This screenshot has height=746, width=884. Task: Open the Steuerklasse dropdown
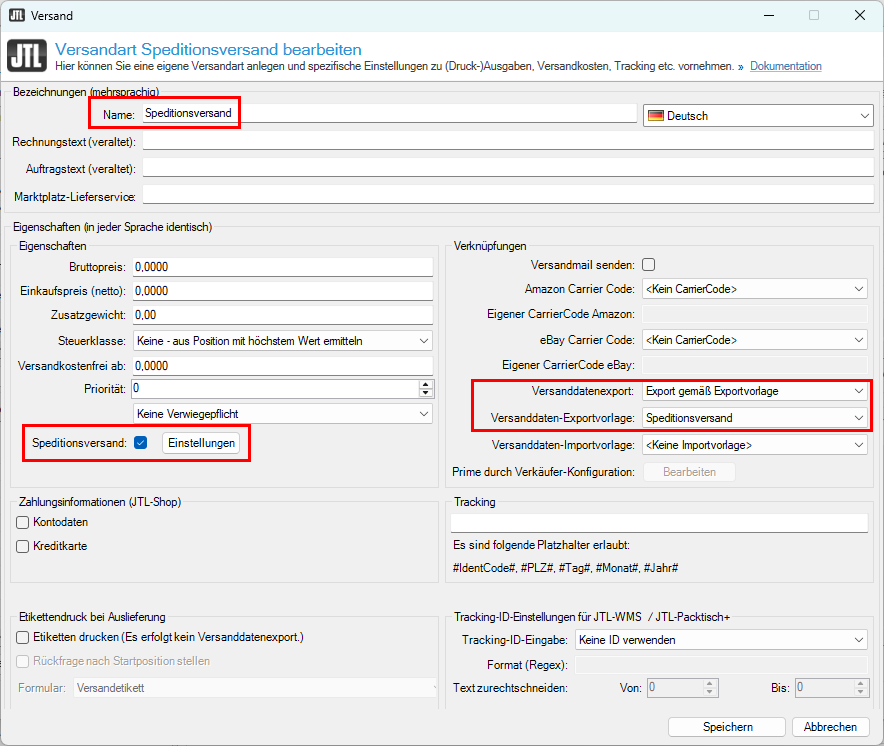(x=282, y=341)
